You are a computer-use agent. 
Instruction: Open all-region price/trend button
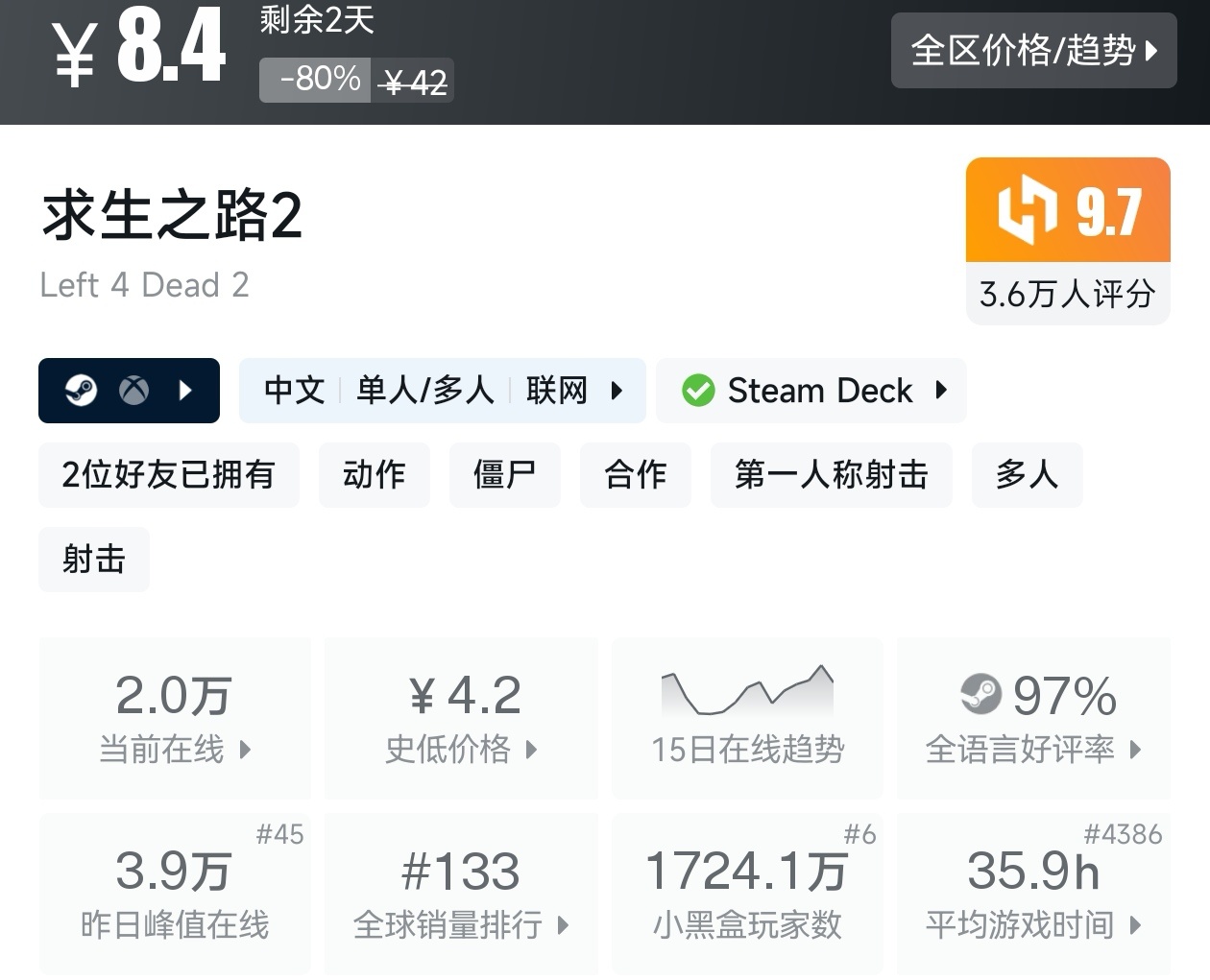tap(1033, 51)
